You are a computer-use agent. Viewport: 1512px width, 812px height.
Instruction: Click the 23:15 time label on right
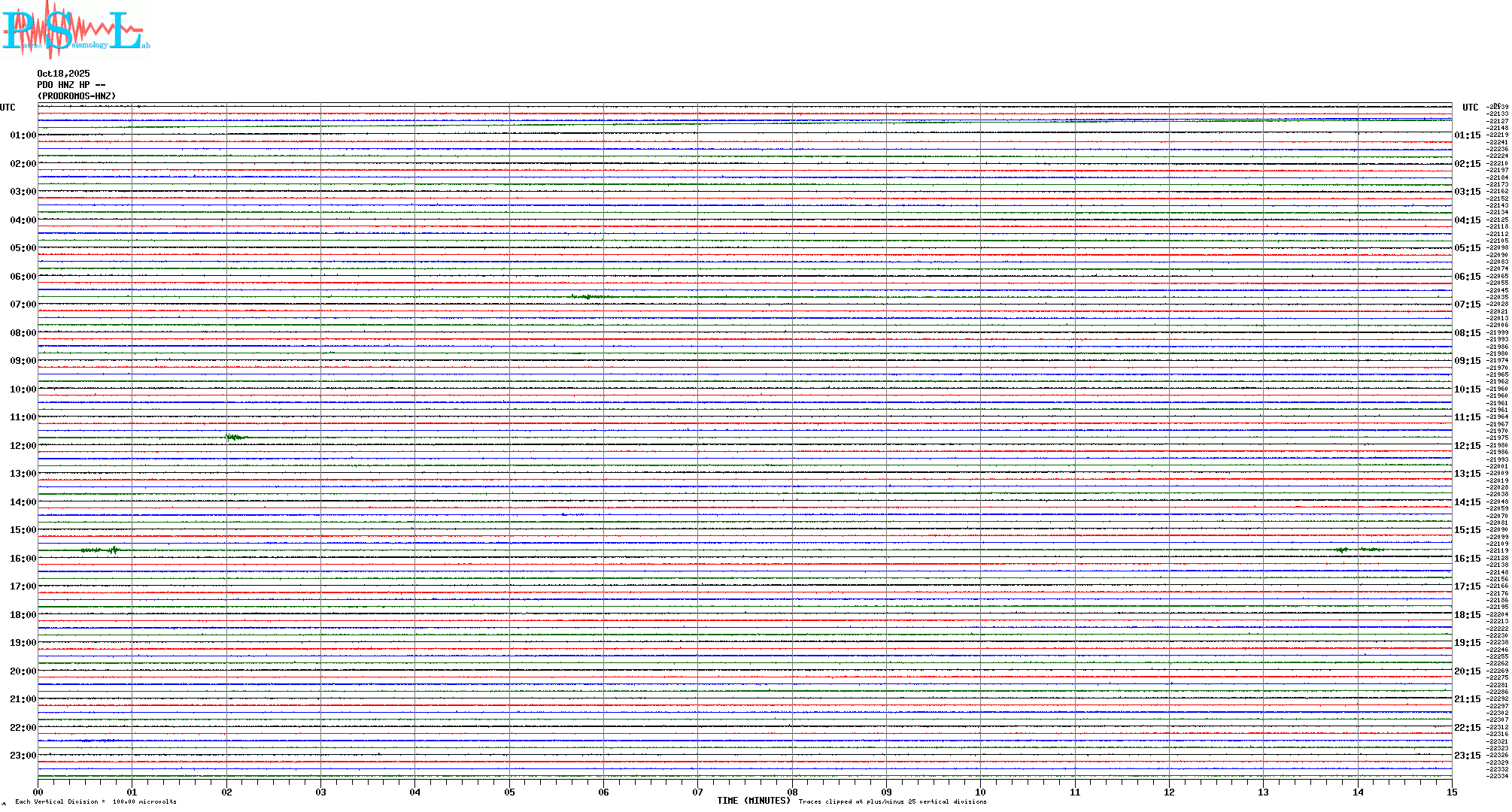tap(1467, 756)
